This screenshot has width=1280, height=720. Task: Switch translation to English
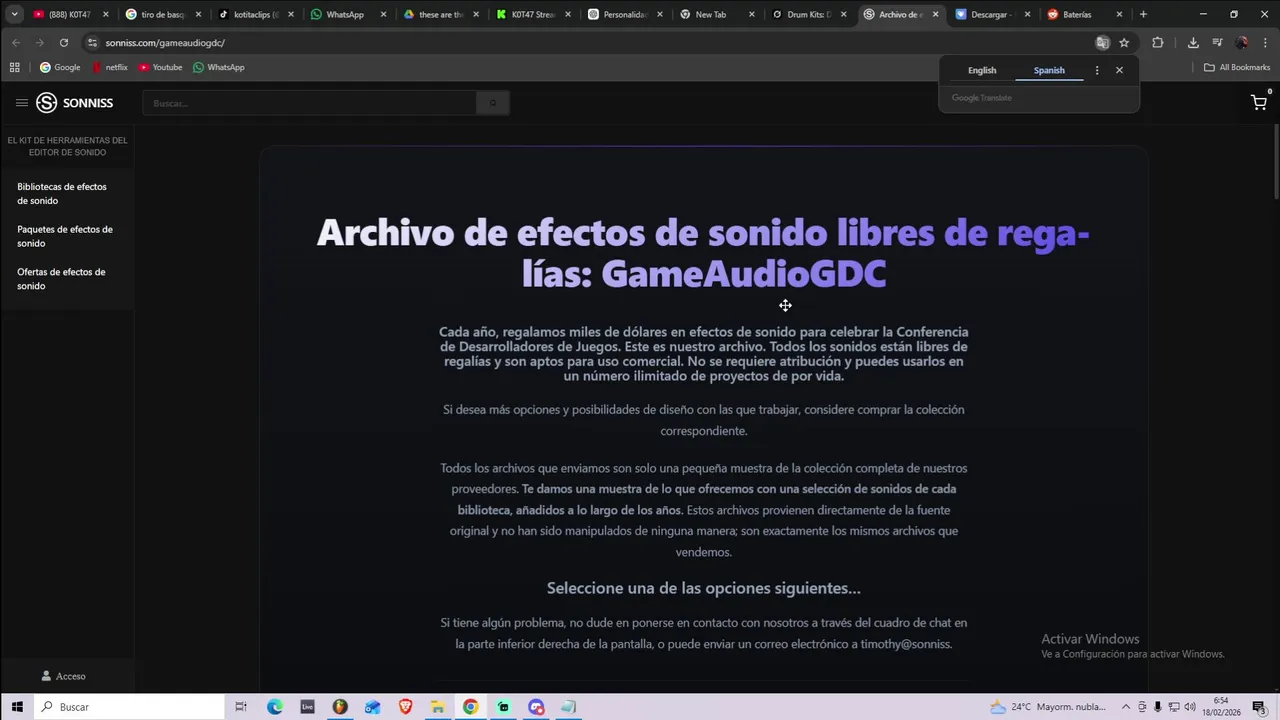coord(982,70)
